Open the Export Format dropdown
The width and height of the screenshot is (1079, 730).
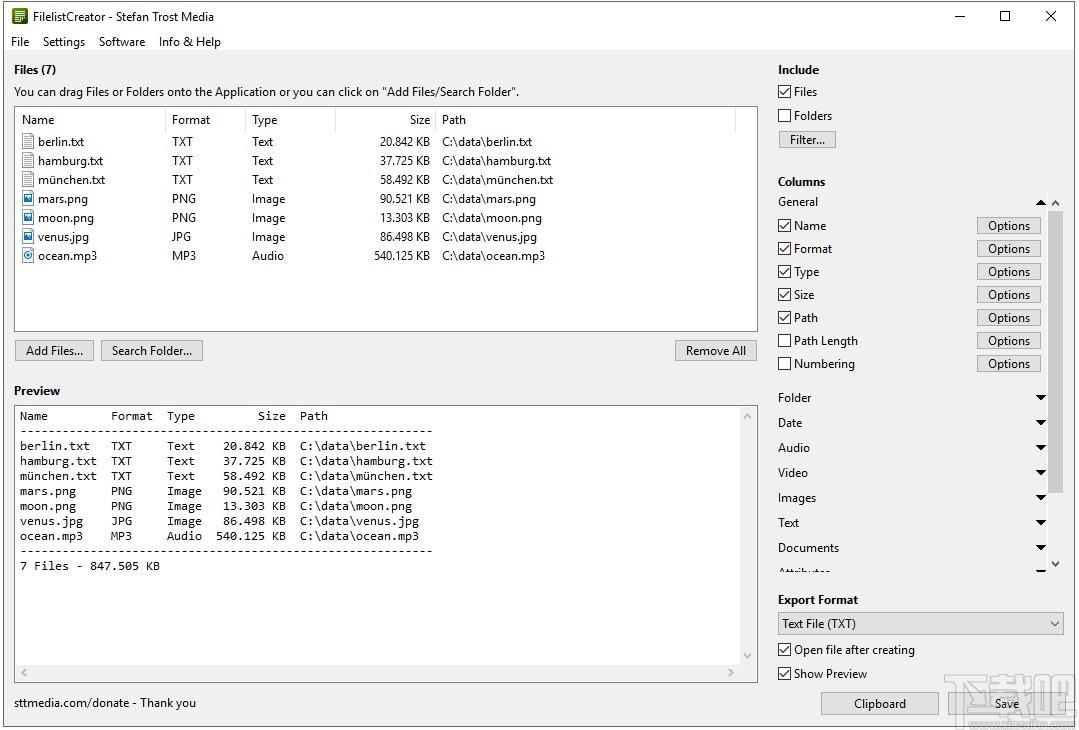click(x=921, y=624)
